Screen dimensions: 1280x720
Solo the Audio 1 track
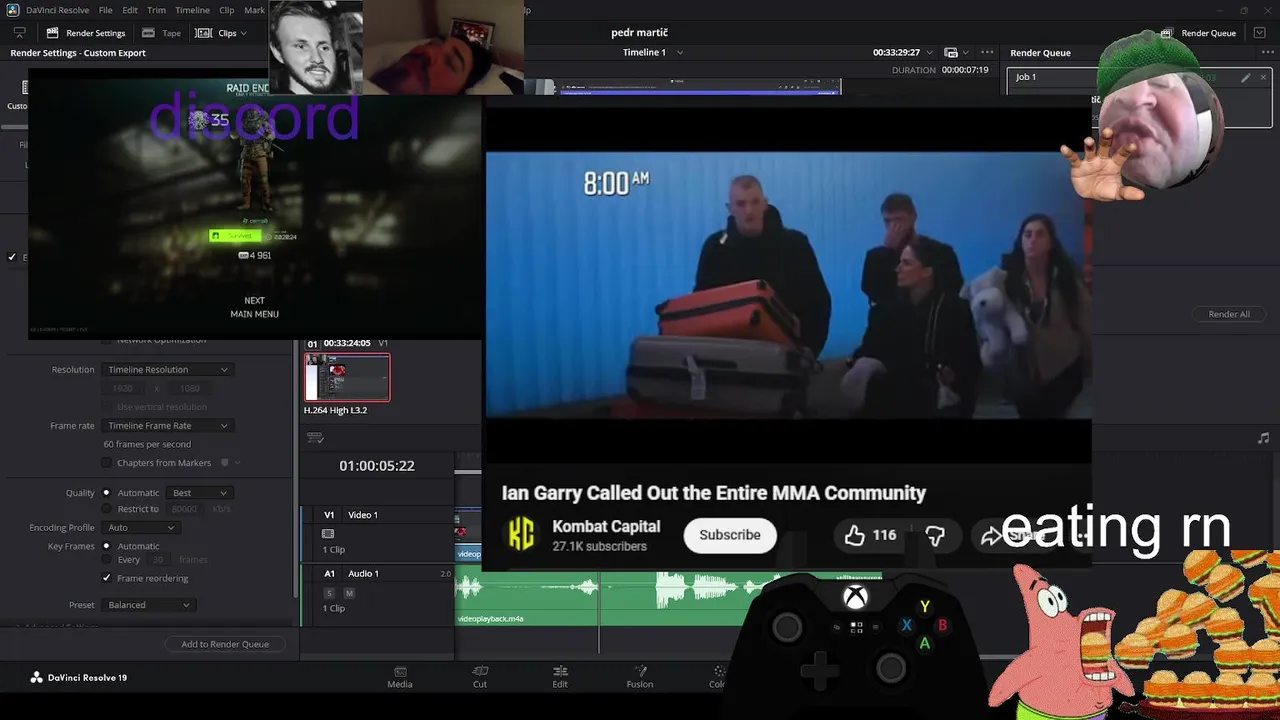(x=328, y=593)
